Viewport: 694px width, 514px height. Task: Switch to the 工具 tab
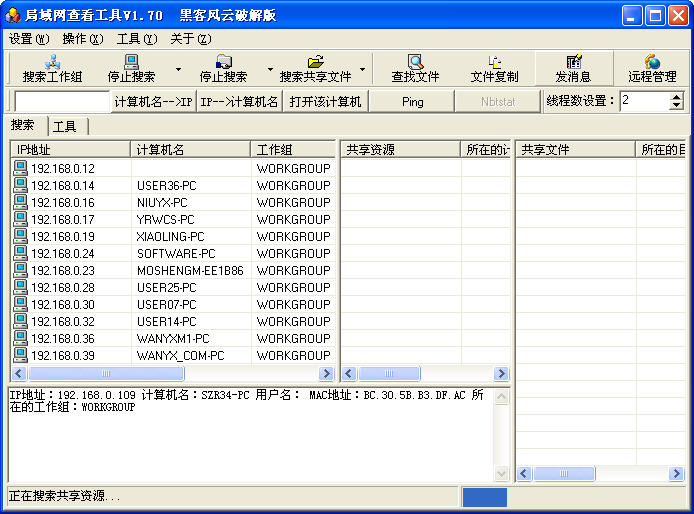[x=65, y=126]
